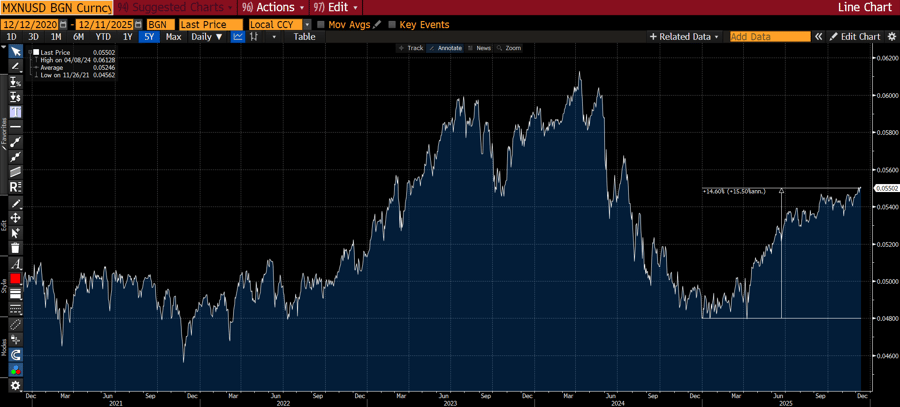Click the Add Data input field
900x407 pixels.
pos(769,37)
